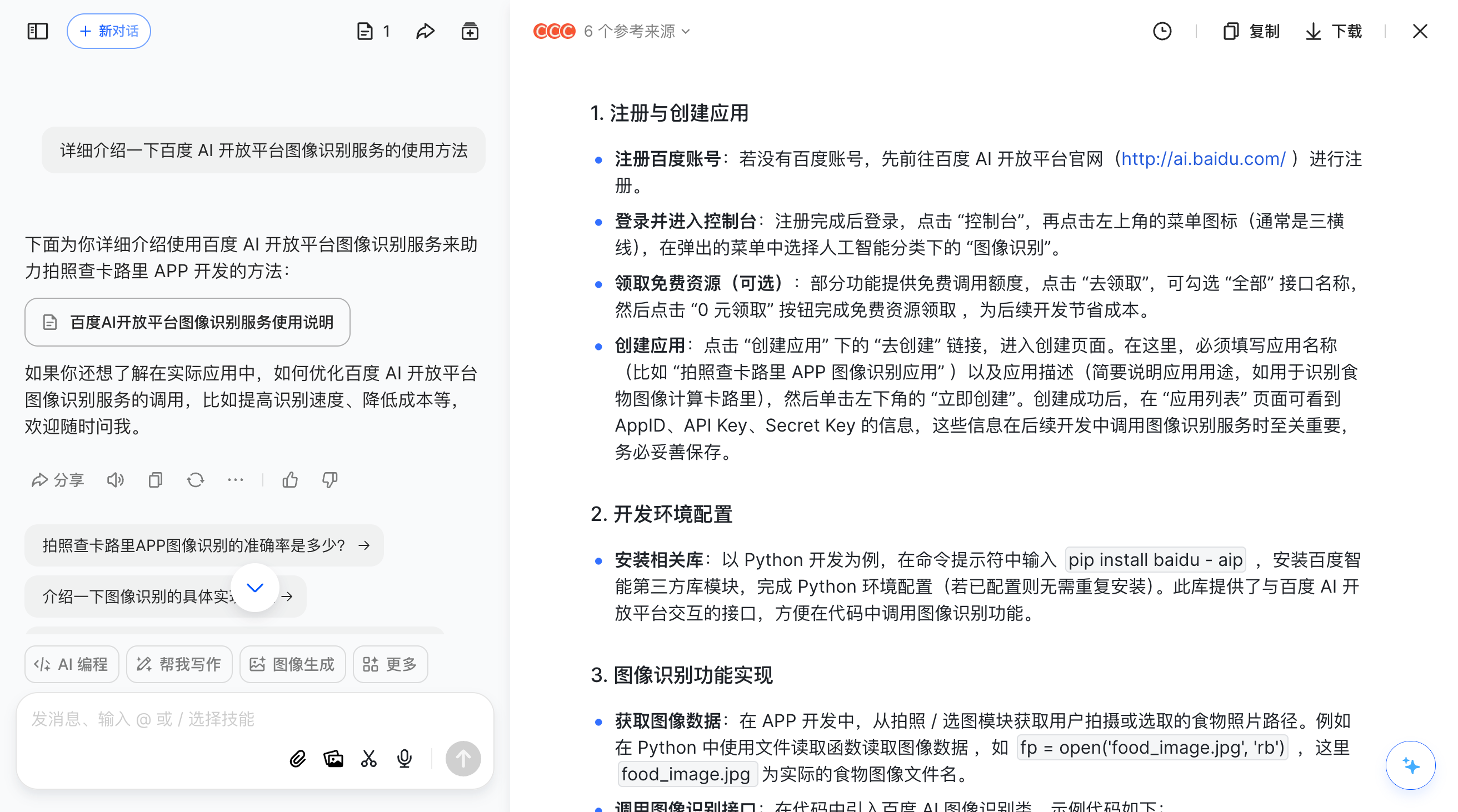Open 百度AI开放平台图像识别服务使用说明 document card
The image size is (1458, 812).
coord(187,322)
